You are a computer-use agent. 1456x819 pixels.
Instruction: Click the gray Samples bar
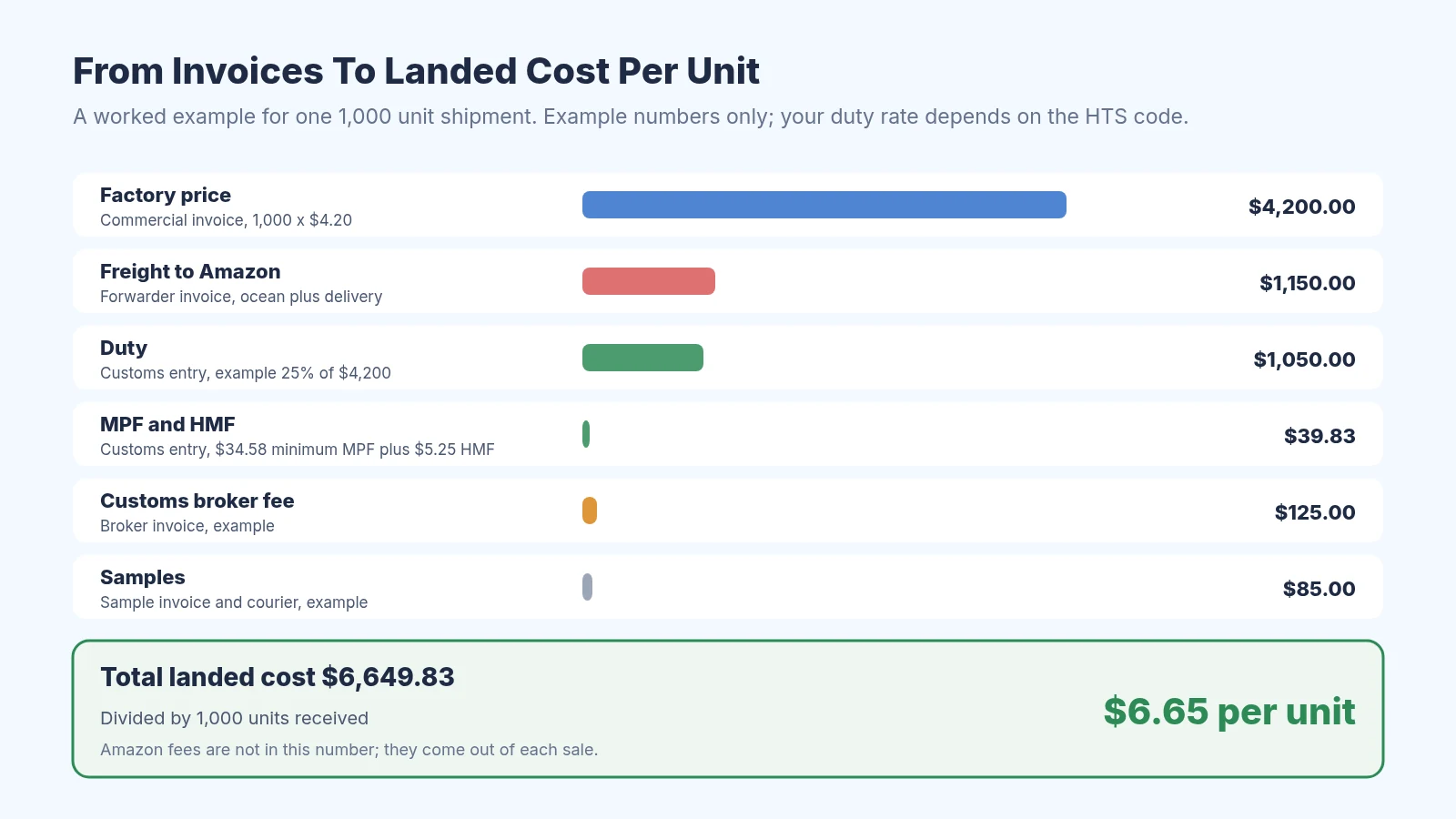pyautogui.click(x=587, y=587)
